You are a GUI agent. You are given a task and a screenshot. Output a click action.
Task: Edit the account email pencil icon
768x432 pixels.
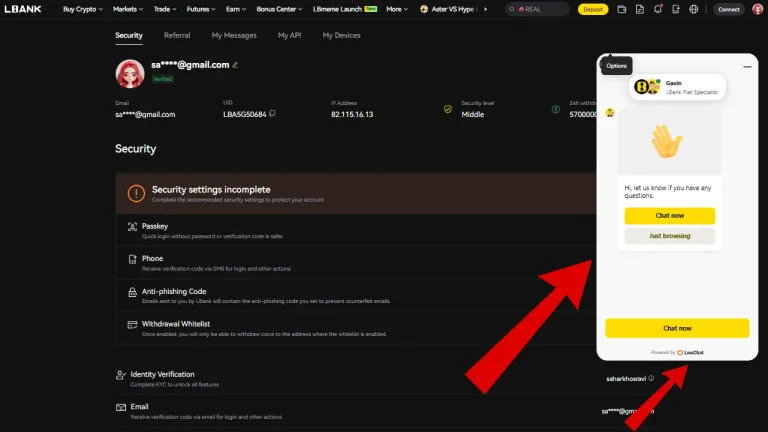pyautogui.click(x=235, y=65)
